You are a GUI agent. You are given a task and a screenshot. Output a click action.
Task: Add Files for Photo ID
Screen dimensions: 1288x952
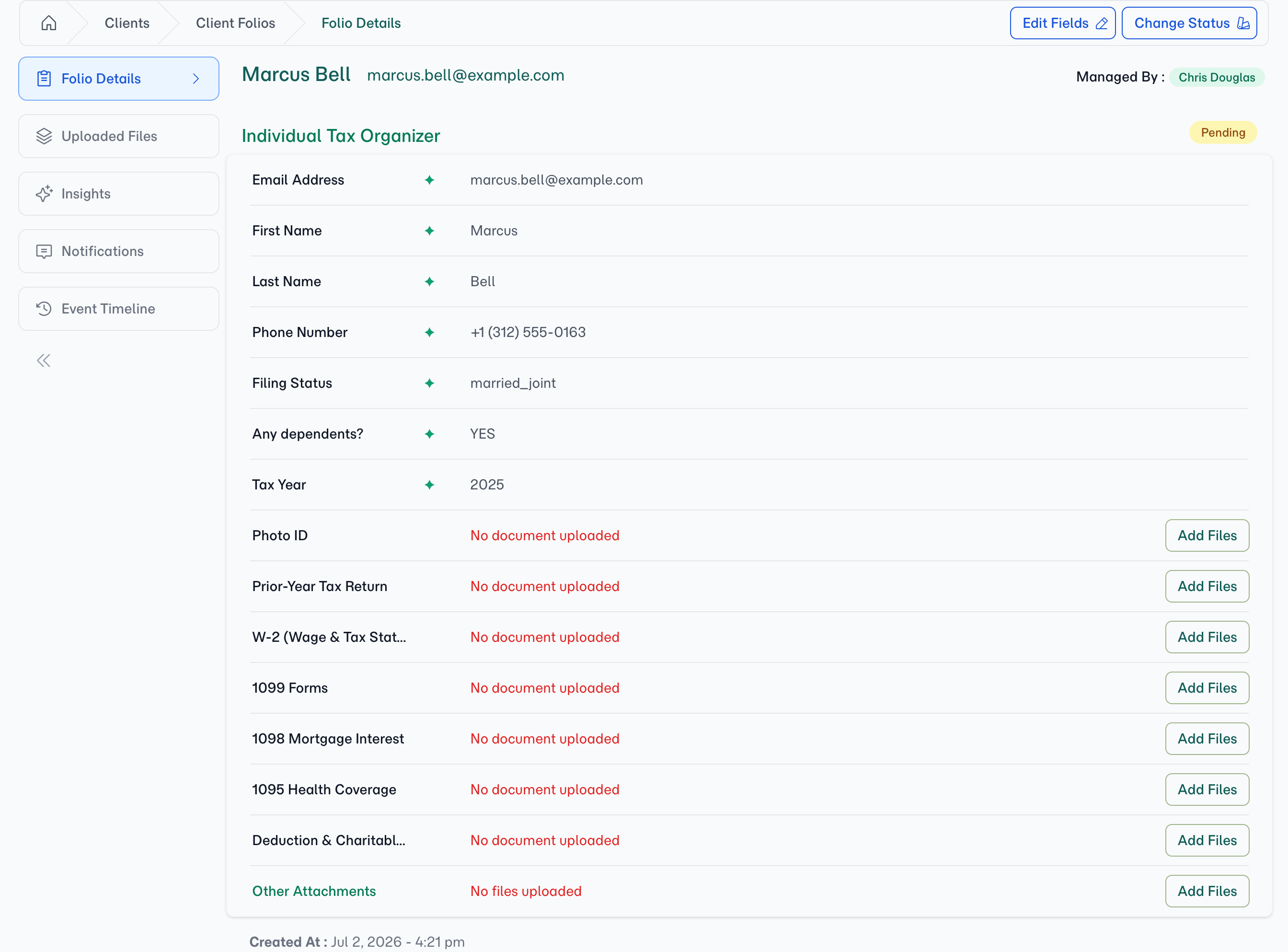click(1207, 535)
